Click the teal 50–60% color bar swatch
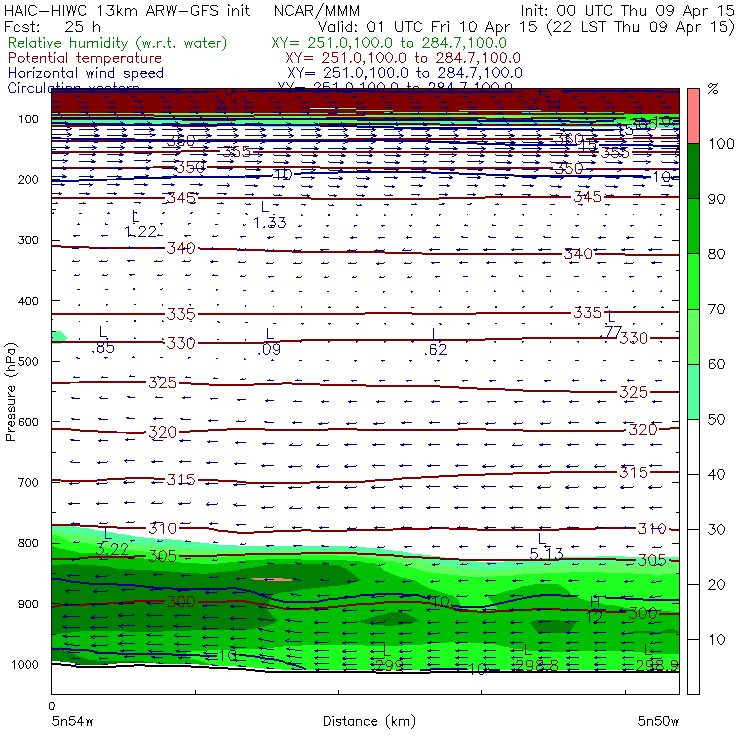 click(693, 392)
